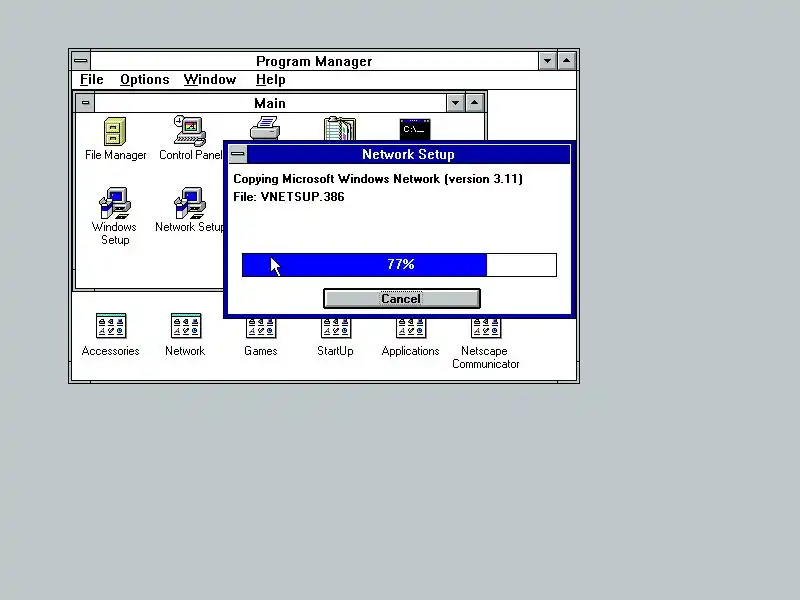Open the File menu

pyautogui.click(x=92, y=80)
